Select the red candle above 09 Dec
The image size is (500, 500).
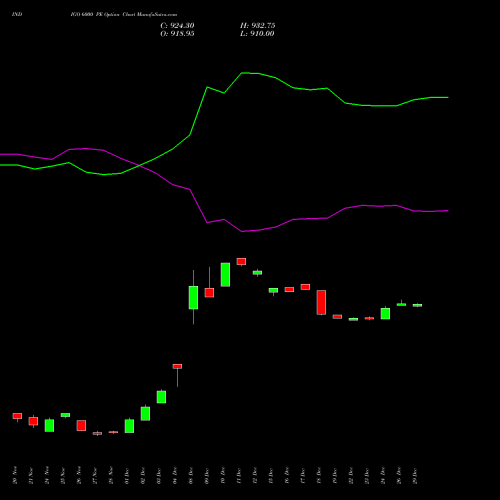[209, 293]
